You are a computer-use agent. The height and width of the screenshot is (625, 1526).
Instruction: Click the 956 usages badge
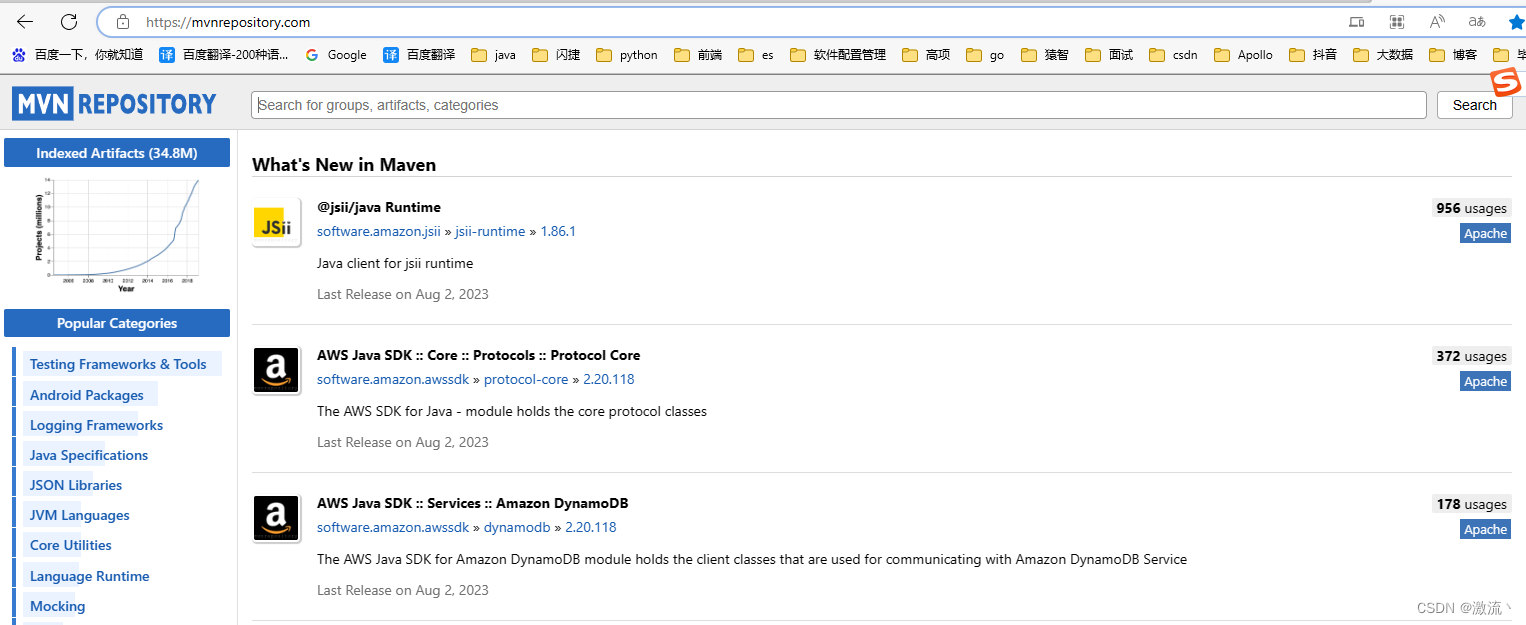[1471, 208]
